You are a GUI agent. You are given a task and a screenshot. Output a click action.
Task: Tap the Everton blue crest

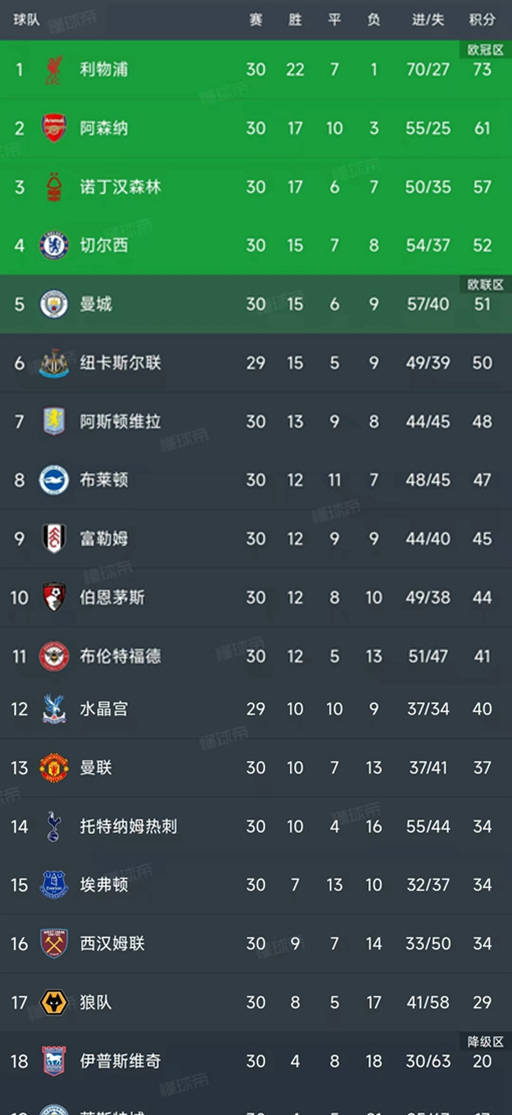54,885
